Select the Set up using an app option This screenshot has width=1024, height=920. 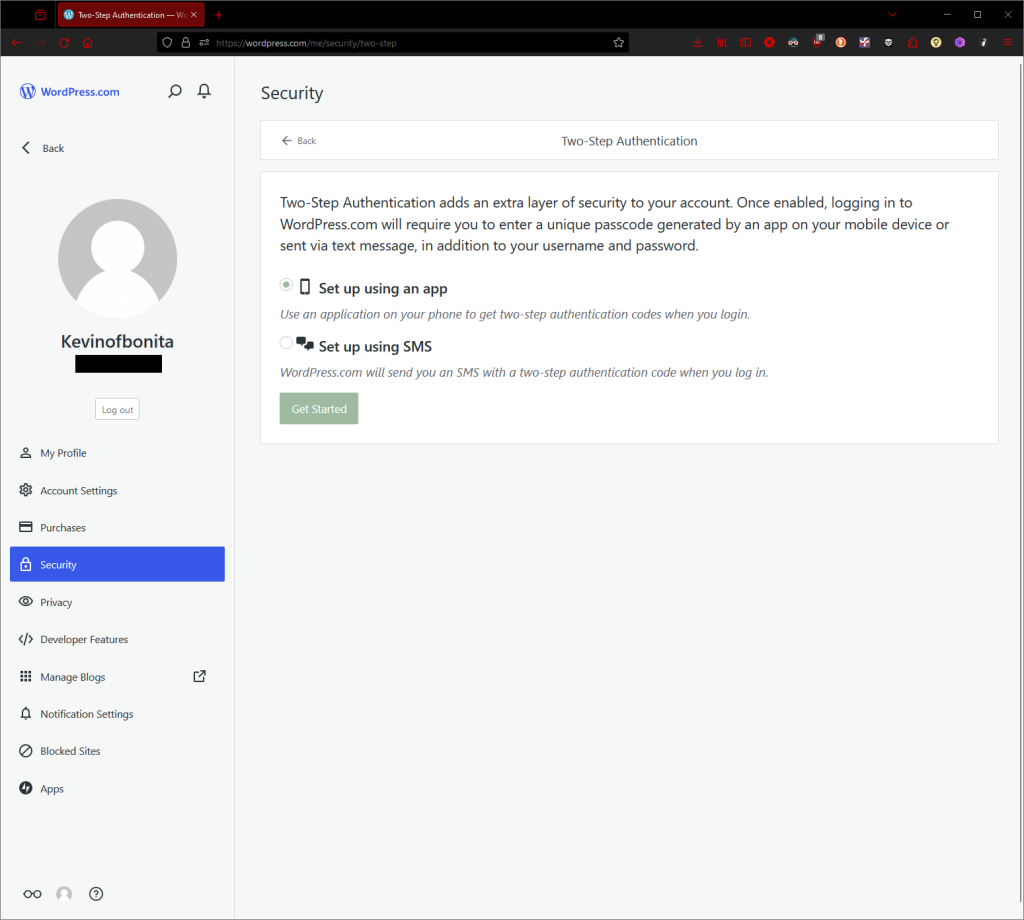[287, 285]
